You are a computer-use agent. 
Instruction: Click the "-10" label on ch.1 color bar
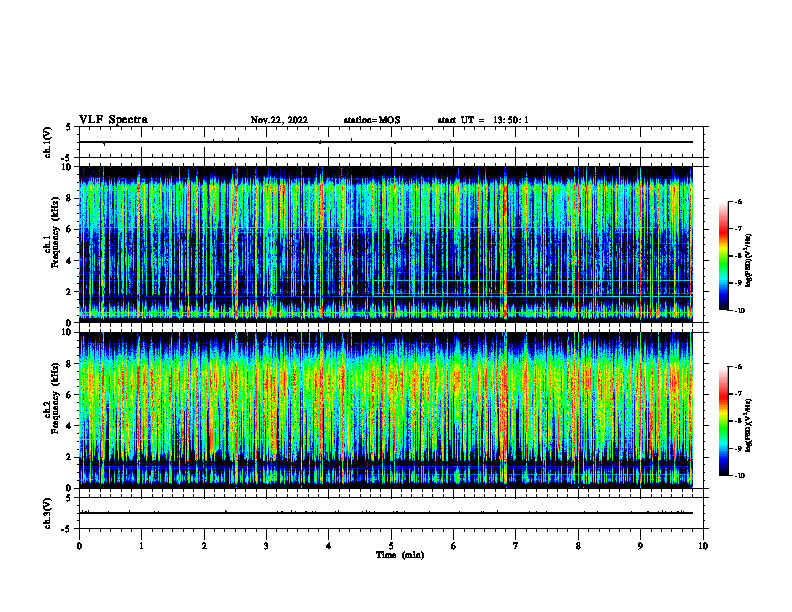point(739,311)
